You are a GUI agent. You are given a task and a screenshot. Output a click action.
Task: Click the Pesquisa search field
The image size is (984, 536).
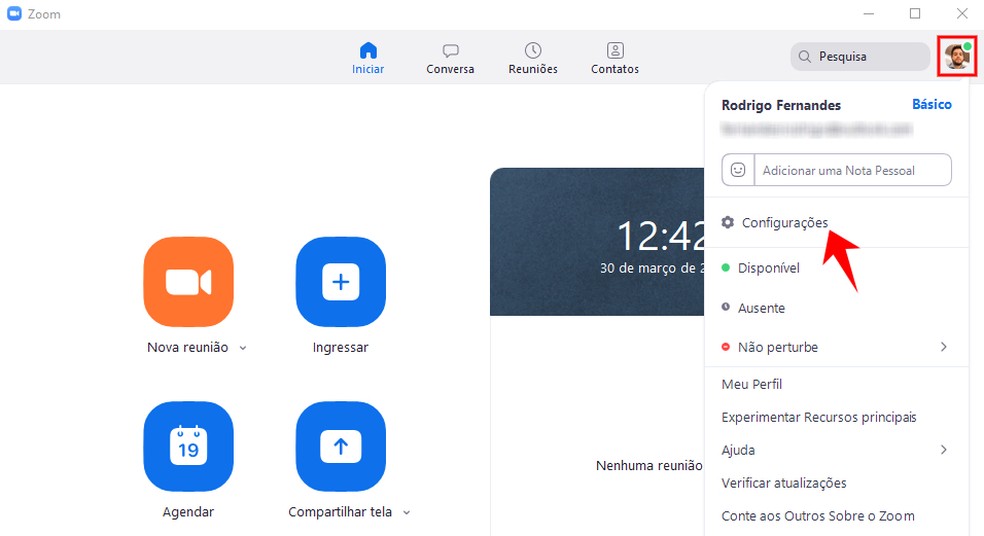pos(860,56)
